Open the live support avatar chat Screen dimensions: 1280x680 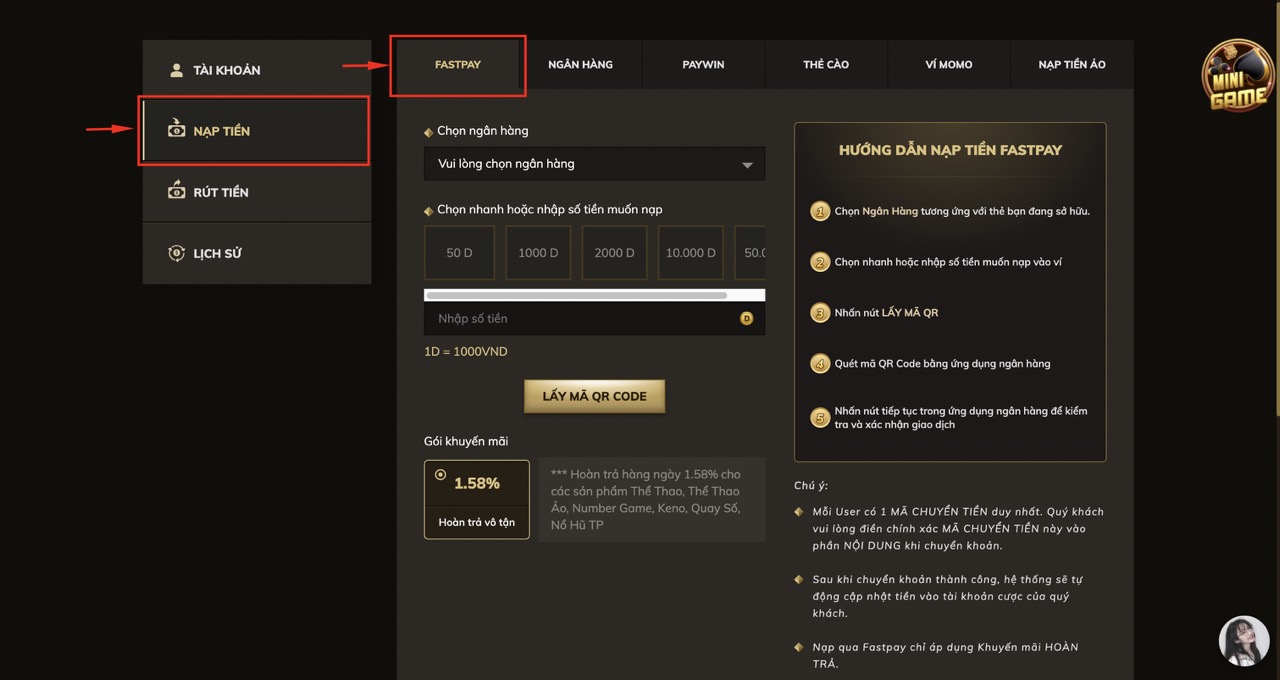(x=1244, y=641)
